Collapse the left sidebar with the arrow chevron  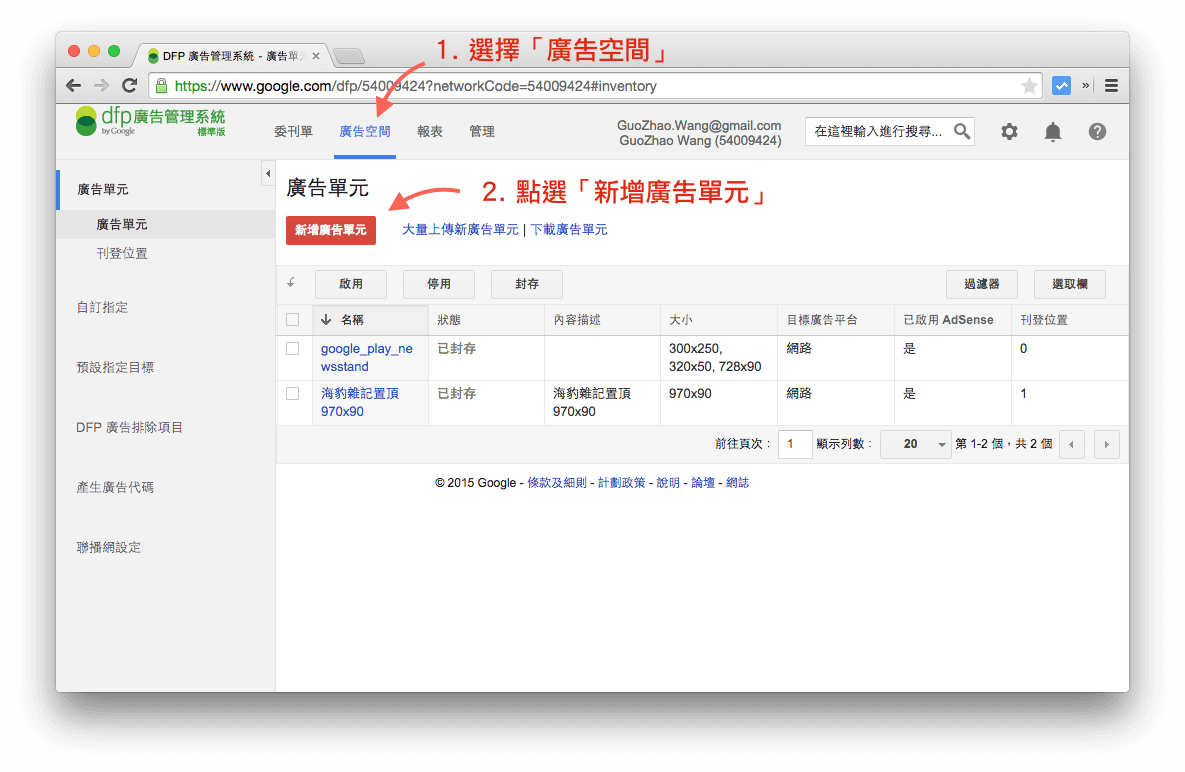(x=268, y=172)
